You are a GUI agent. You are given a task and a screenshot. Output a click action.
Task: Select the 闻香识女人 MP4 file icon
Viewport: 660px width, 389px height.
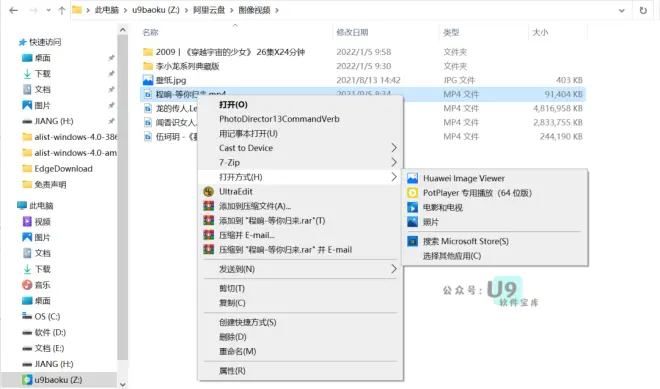148,123
